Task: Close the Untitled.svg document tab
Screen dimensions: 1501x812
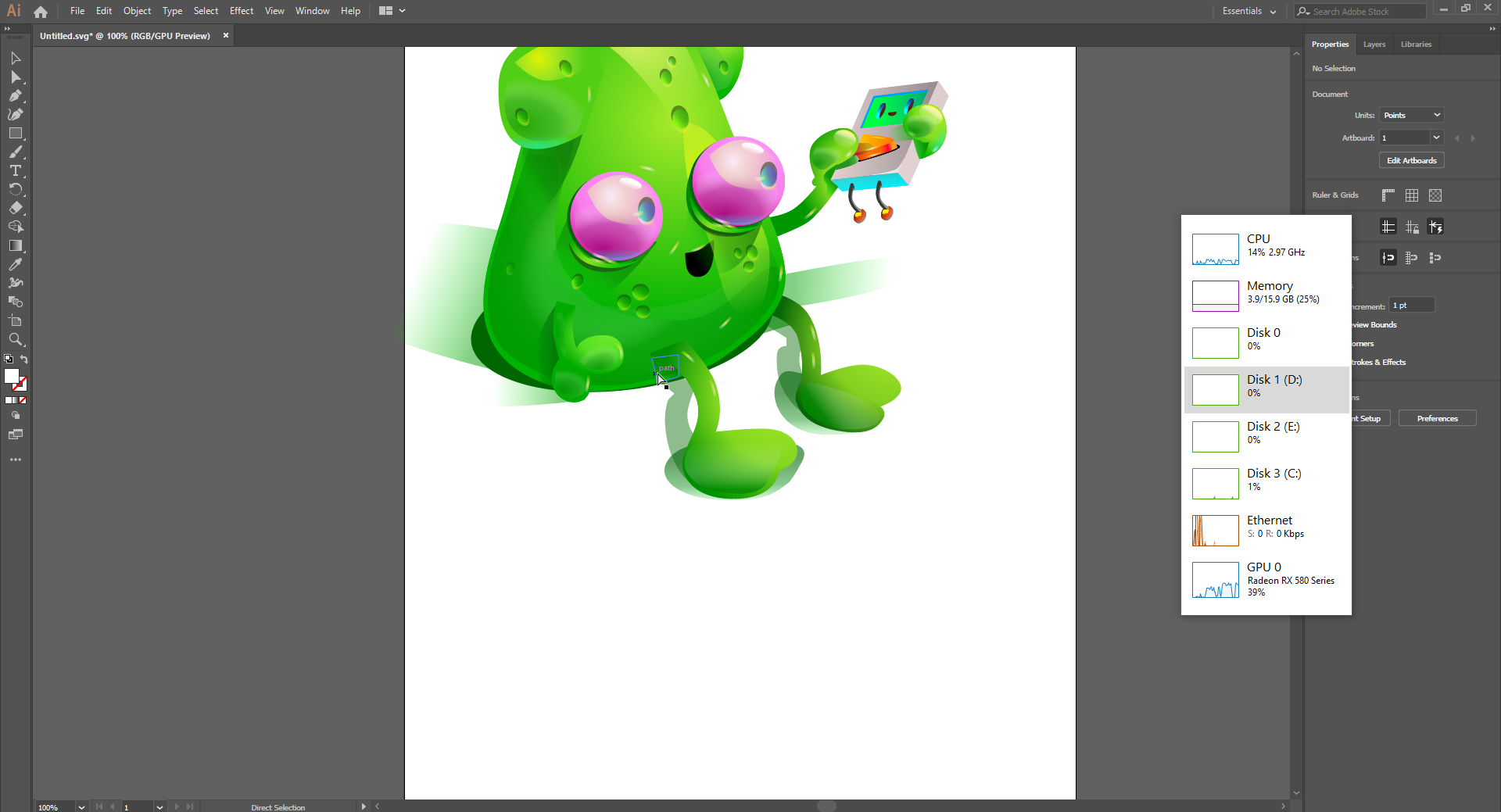Action: (x=226, y=35)
